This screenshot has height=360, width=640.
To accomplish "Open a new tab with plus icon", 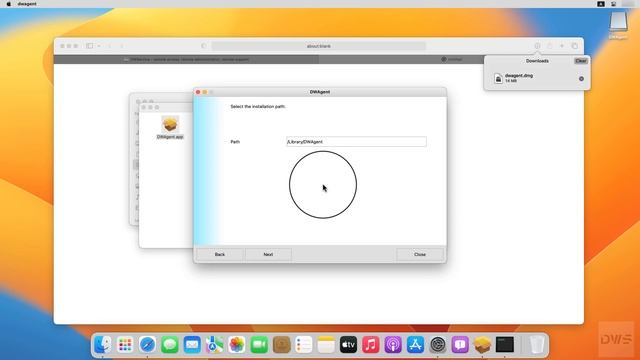I will [562, 46].
